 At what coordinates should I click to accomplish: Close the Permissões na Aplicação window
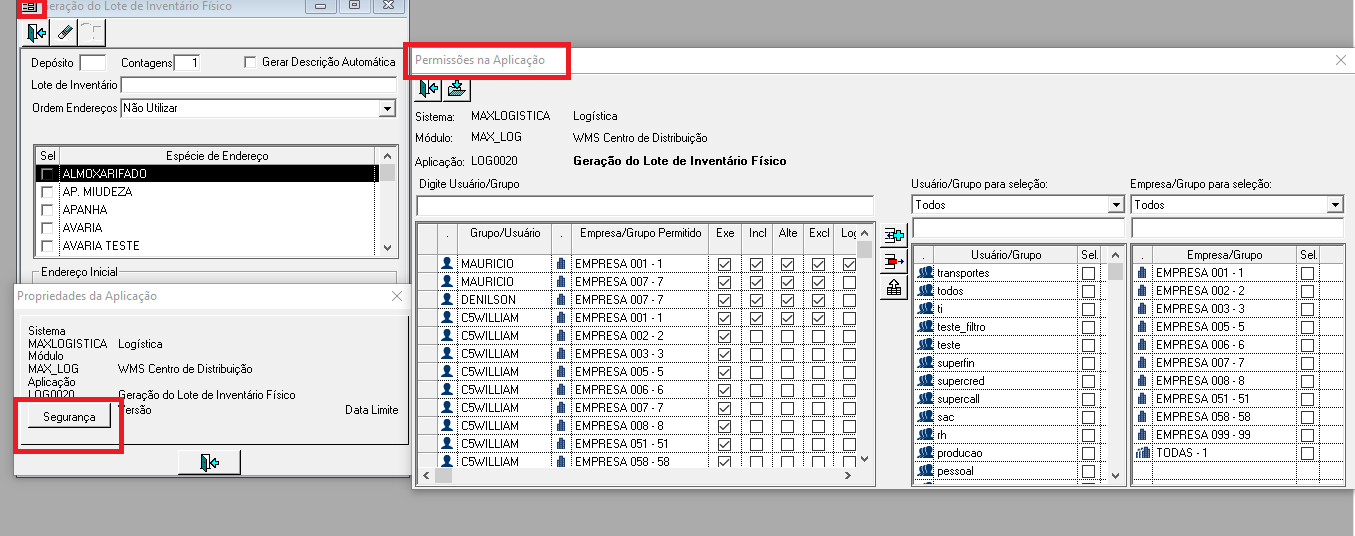pyautogui.click(x=1340, y=60)
